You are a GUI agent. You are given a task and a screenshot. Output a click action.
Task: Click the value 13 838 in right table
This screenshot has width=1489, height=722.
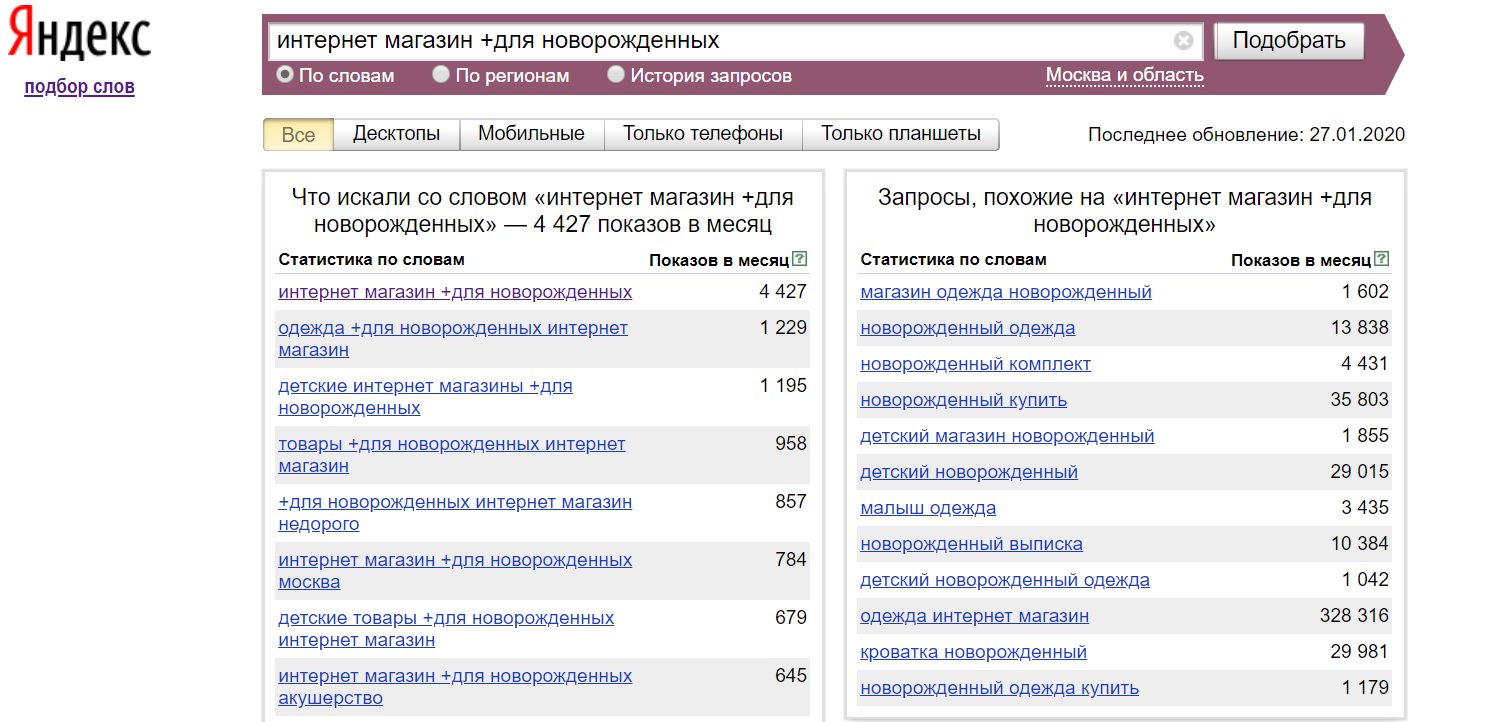tap(1359, 328)
